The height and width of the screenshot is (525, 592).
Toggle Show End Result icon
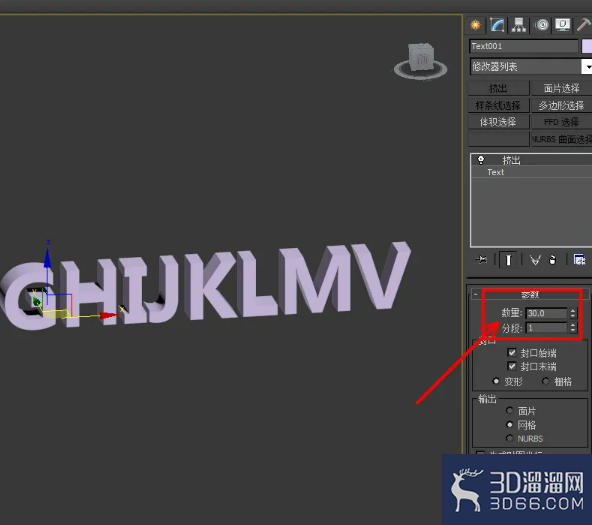pos(508,260)
